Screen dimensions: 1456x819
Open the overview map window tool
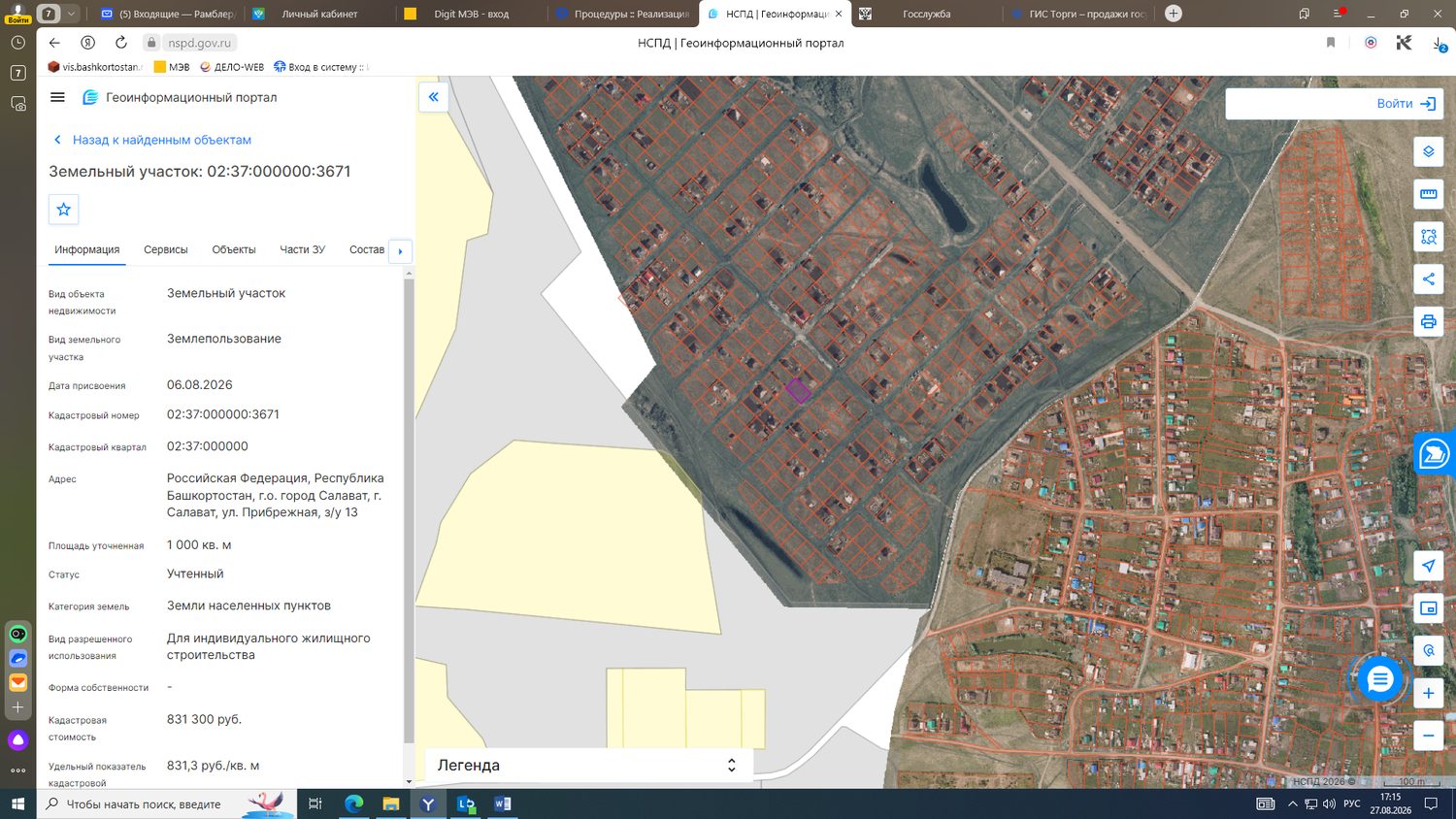pyautogui.click(x=1428, y=608)
